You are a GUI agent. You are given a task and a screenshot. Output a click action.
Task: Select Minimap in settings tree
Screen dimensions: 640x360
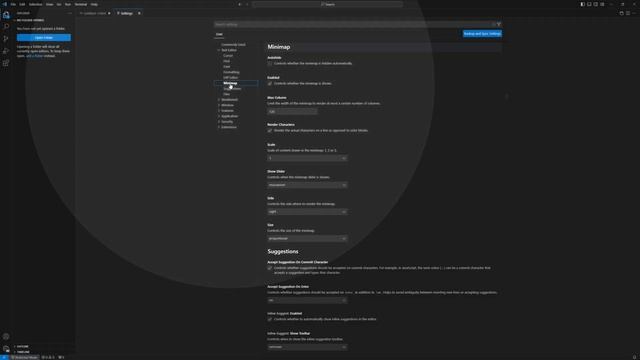tap(230, 83)
